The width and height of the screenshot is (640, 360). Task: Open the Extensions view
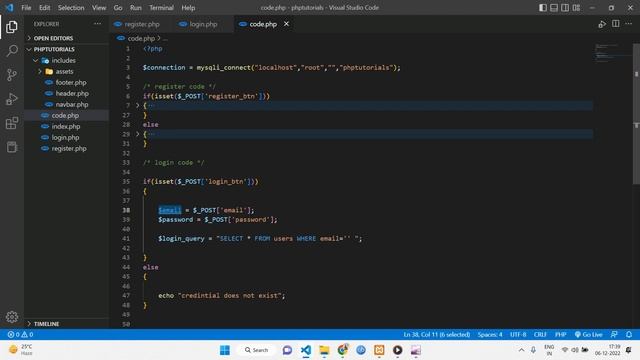(x=12, y=123)
